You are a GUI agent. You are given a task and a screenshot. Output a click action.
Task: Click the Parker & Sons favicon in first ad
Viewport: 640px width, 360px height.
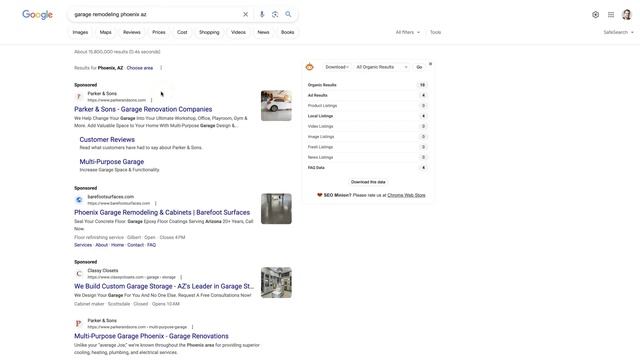pyautogui.click(x=79, y=97)
